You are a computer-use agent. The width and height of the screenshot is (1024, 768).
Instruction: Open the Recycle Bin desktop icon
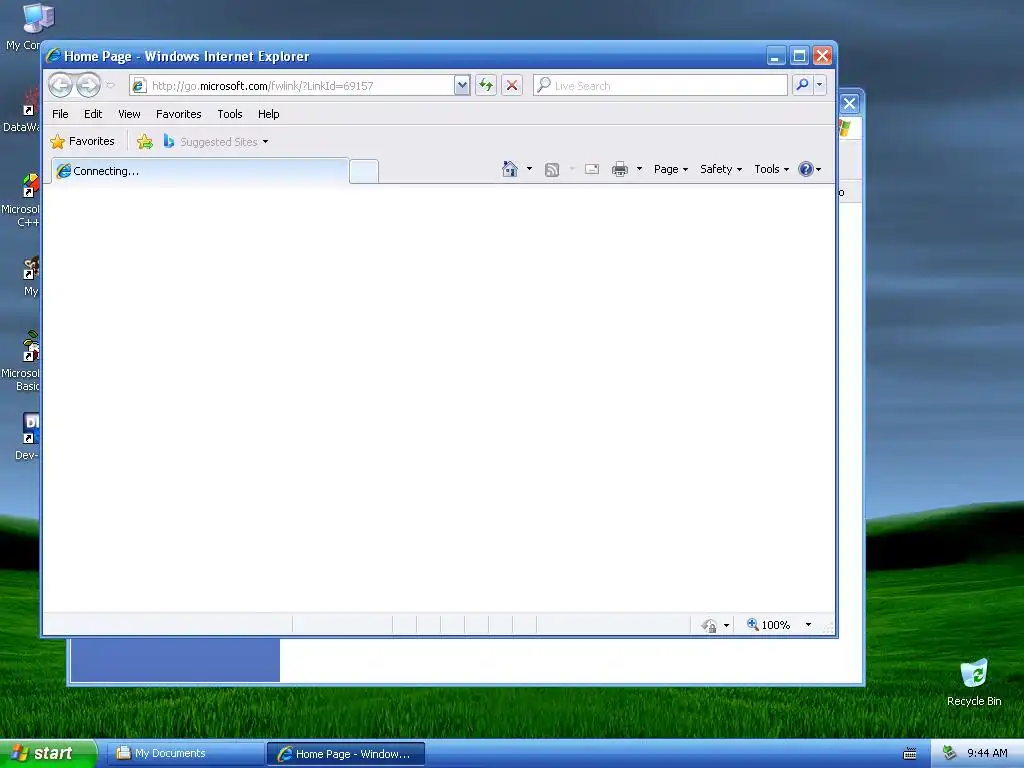(974, 682)
